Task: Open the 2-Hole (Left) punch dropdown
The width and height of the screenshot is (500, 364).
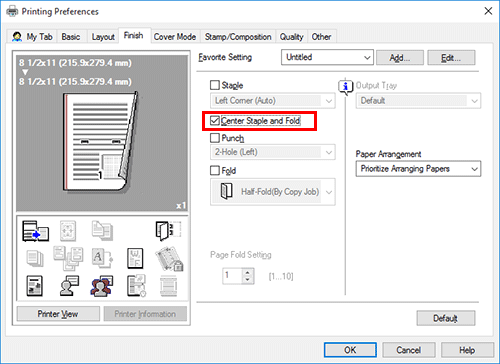Action: point(273,152)
